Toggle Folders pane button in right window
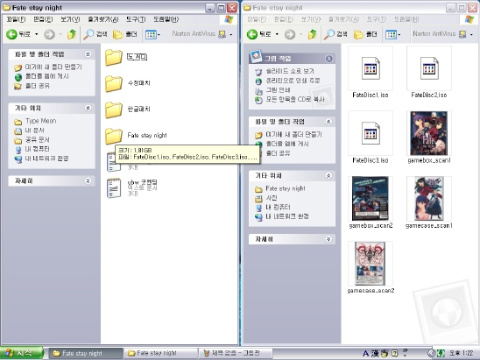Viewport: 480px width, 360px height. tap(366, 34)
